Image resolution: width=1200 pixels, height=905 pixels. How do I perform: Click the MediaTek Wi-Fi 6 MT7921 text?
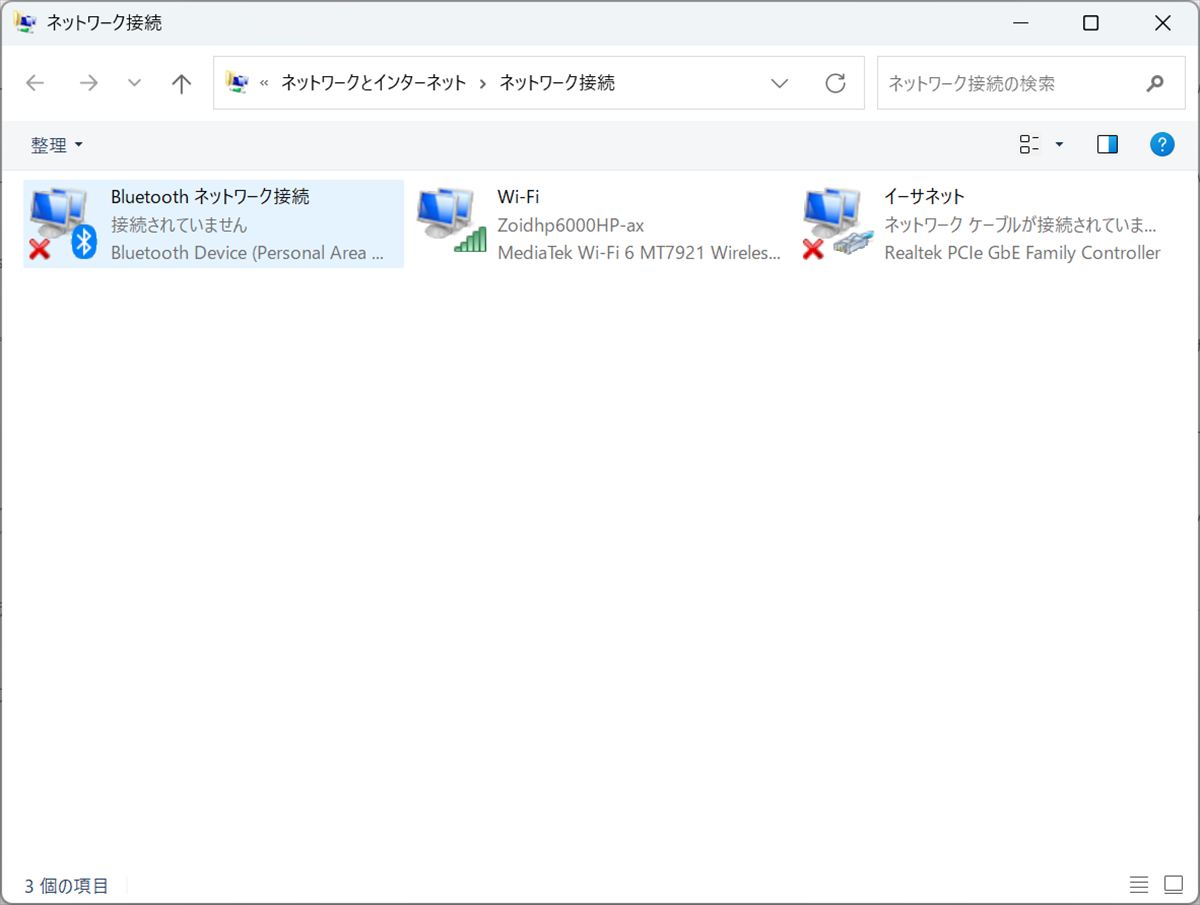639,253
